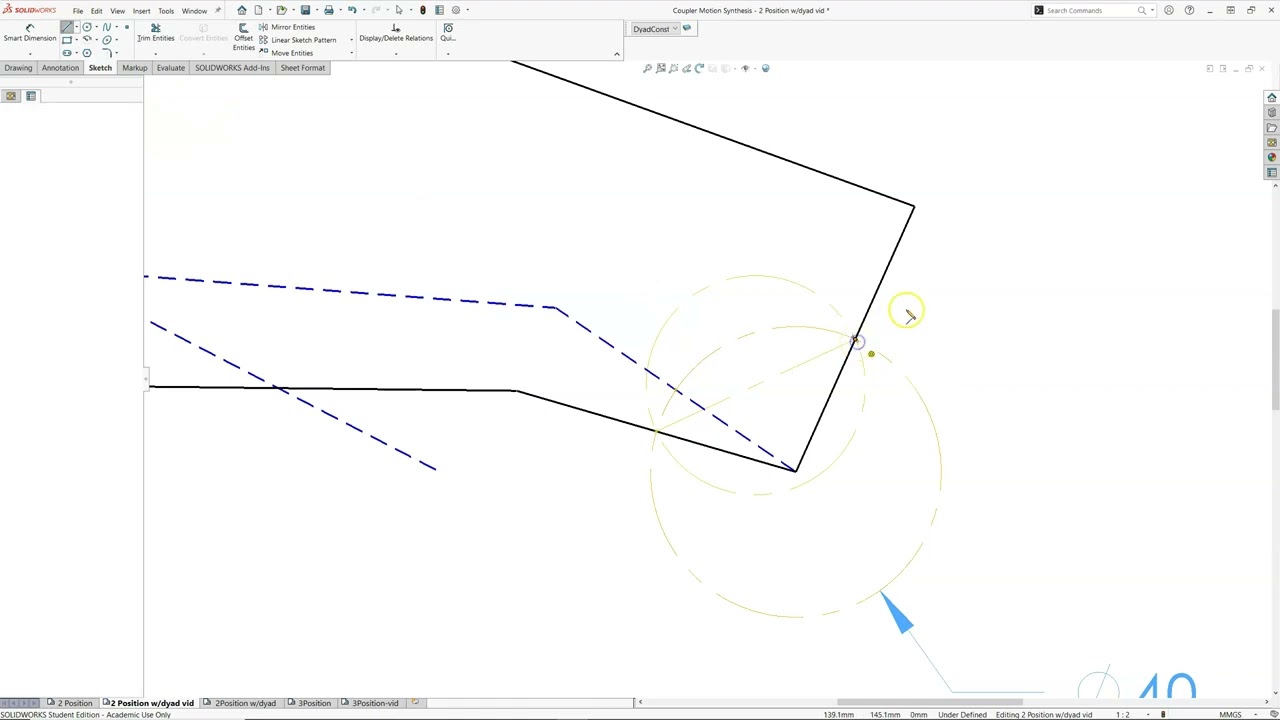Image resolution: width=1280 pixels, height=720 pixels.
Task: Open Search Commands dropdown arrow
Action: tap(1152, 10)
